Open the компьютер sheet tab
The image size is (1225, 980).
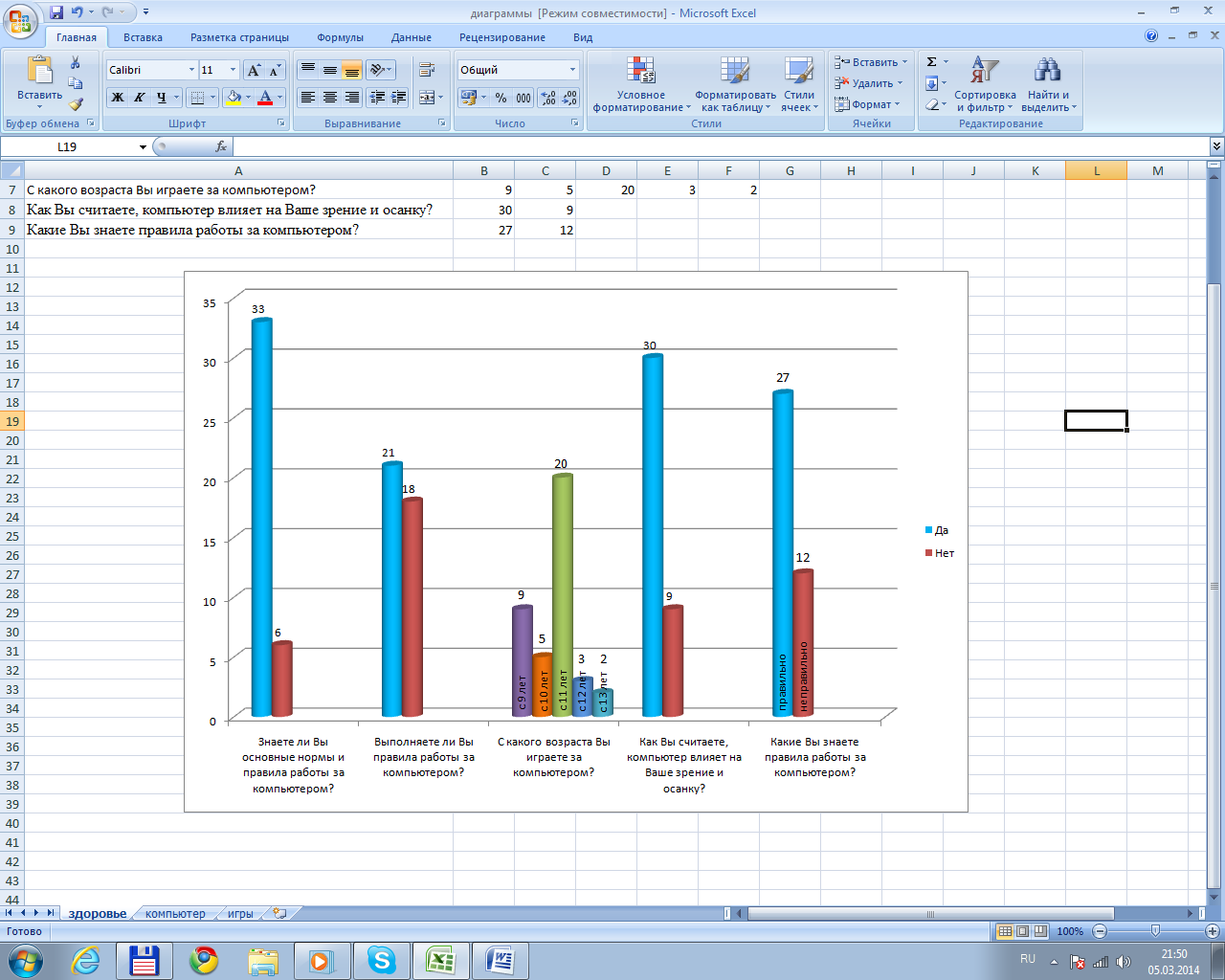pyautogui.click(x=175, y=914)
